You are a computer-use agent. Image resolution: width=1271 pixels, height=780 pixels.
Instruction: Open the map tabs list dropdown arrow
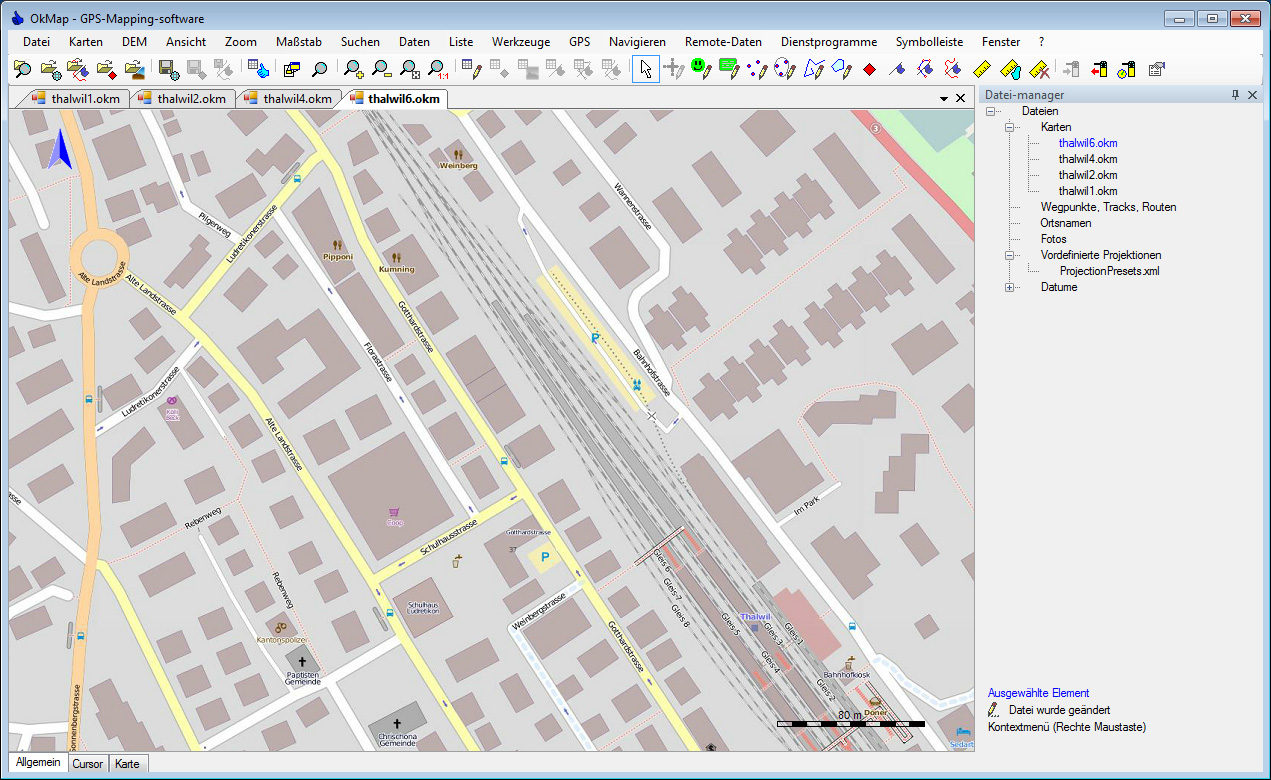point(944,98)
